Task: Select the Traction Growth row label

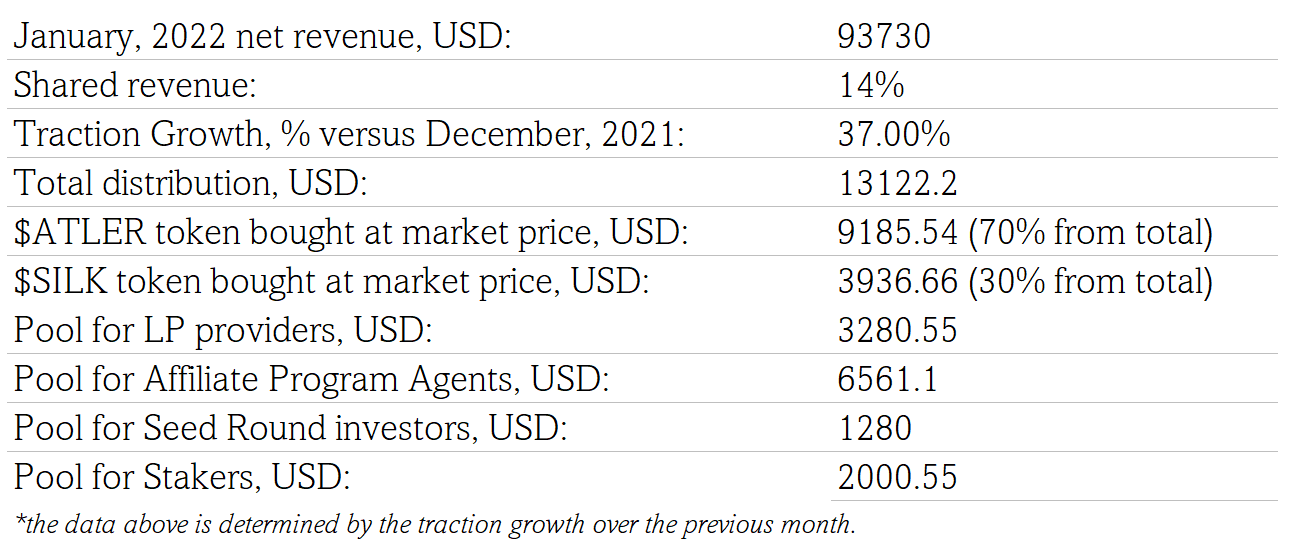Action: tap(349, 134)
